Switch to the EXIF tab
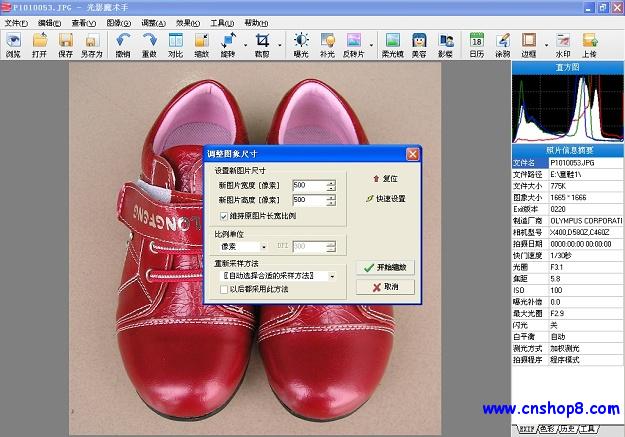This screenshot has width=625, height=437. [x=526, y=429]
